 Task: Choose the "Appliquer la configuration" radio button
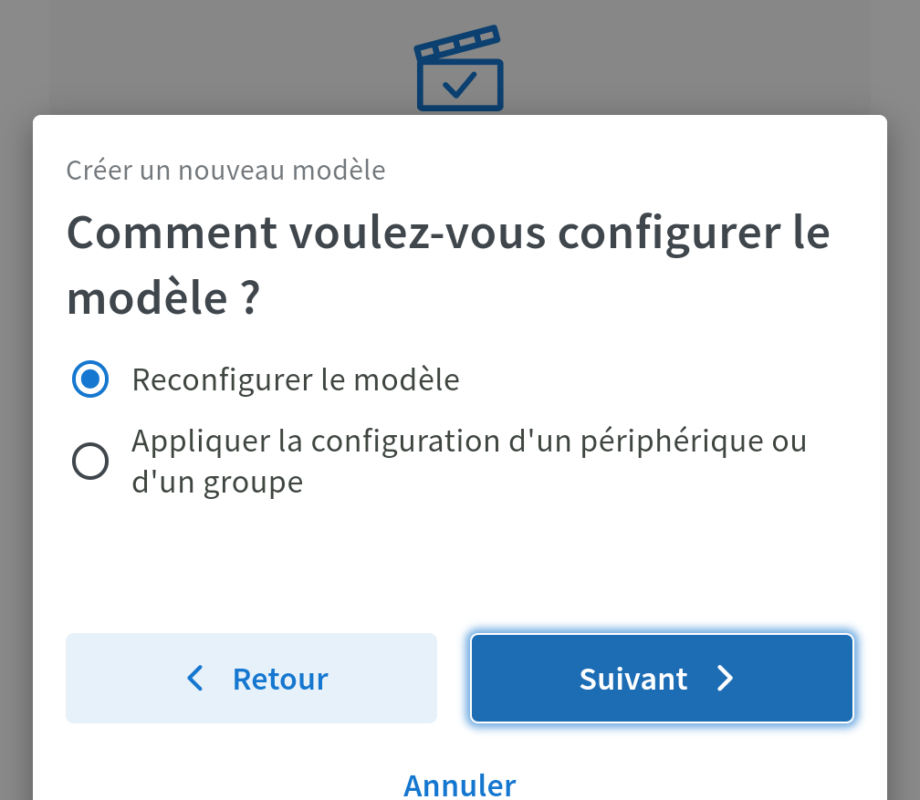[90, 462]
